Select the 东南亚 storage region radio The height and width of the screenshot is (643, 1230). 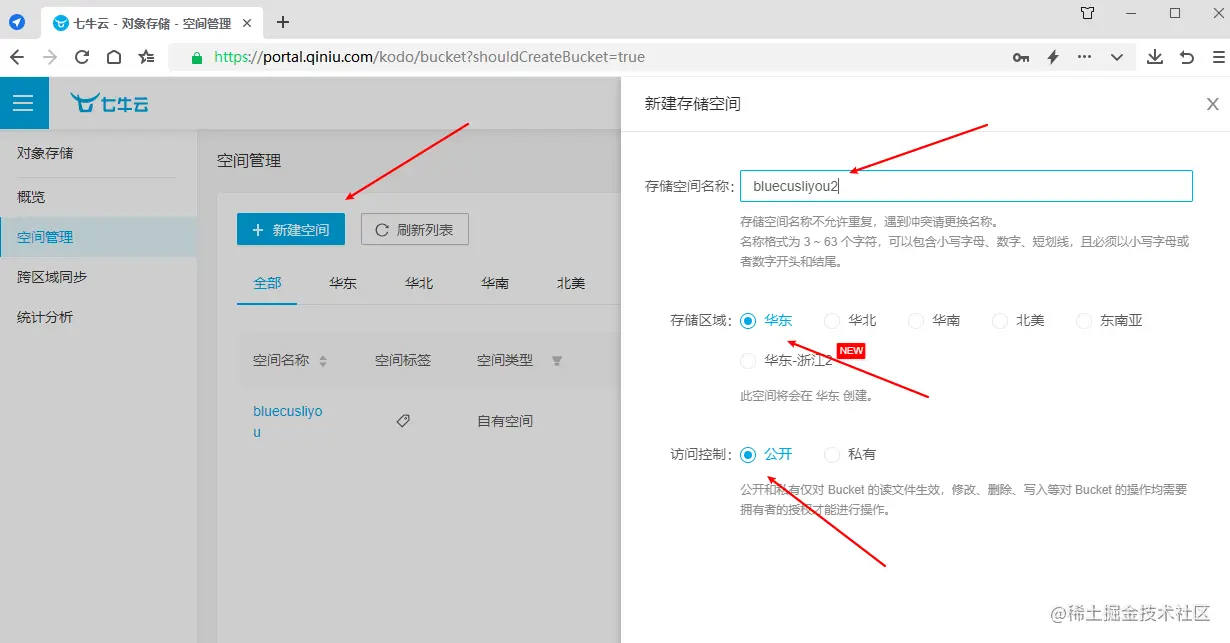click(x=1084, y=321)
